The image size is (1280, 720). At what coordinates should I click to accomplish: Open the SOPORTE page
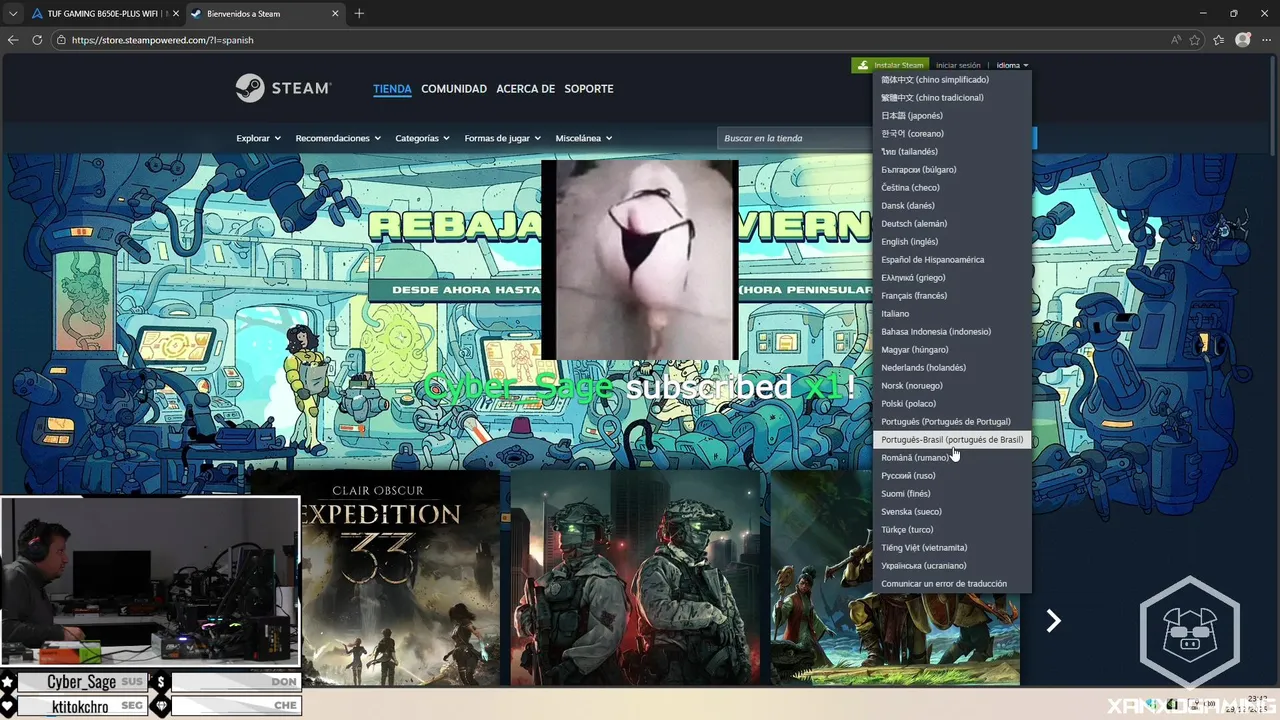(589, 89)
